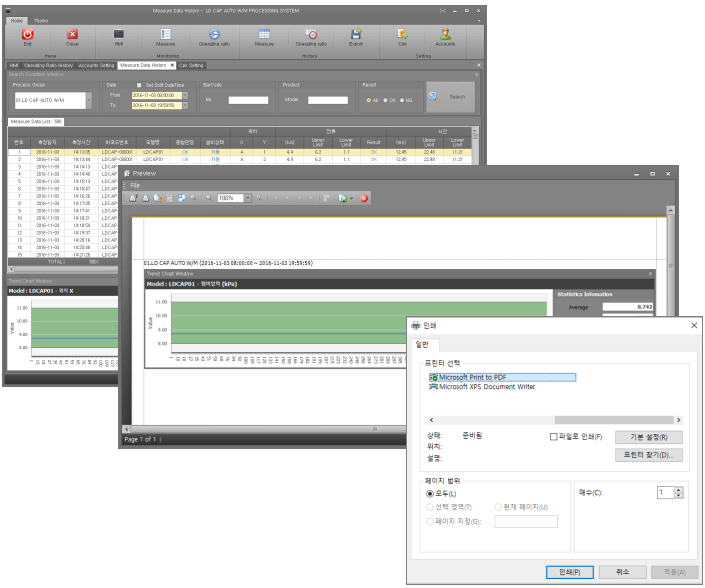Click the Export icon in the ribbon

point(356,34)
